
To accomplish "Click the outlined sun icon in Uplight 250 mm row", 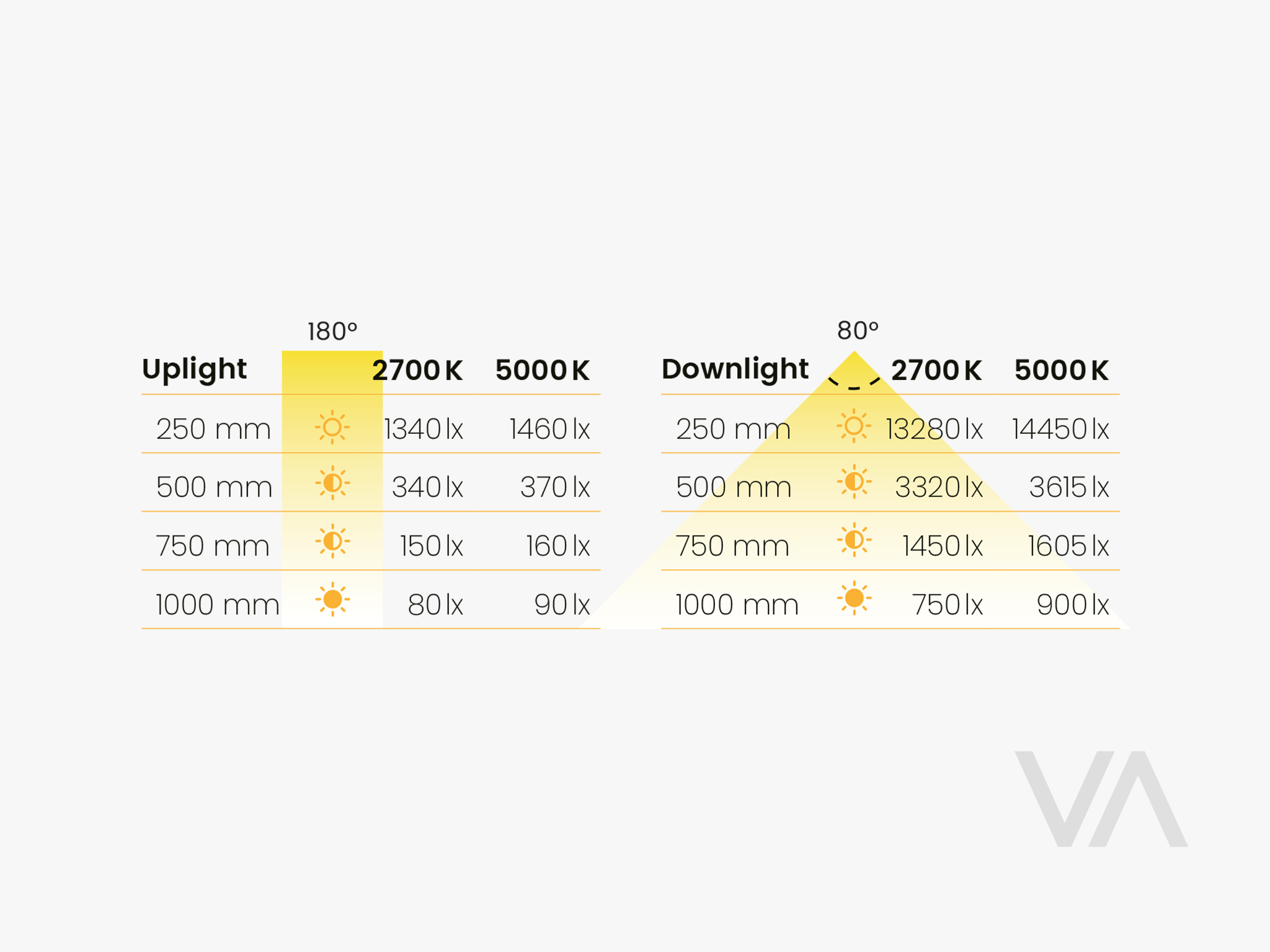I will point(332,427).
